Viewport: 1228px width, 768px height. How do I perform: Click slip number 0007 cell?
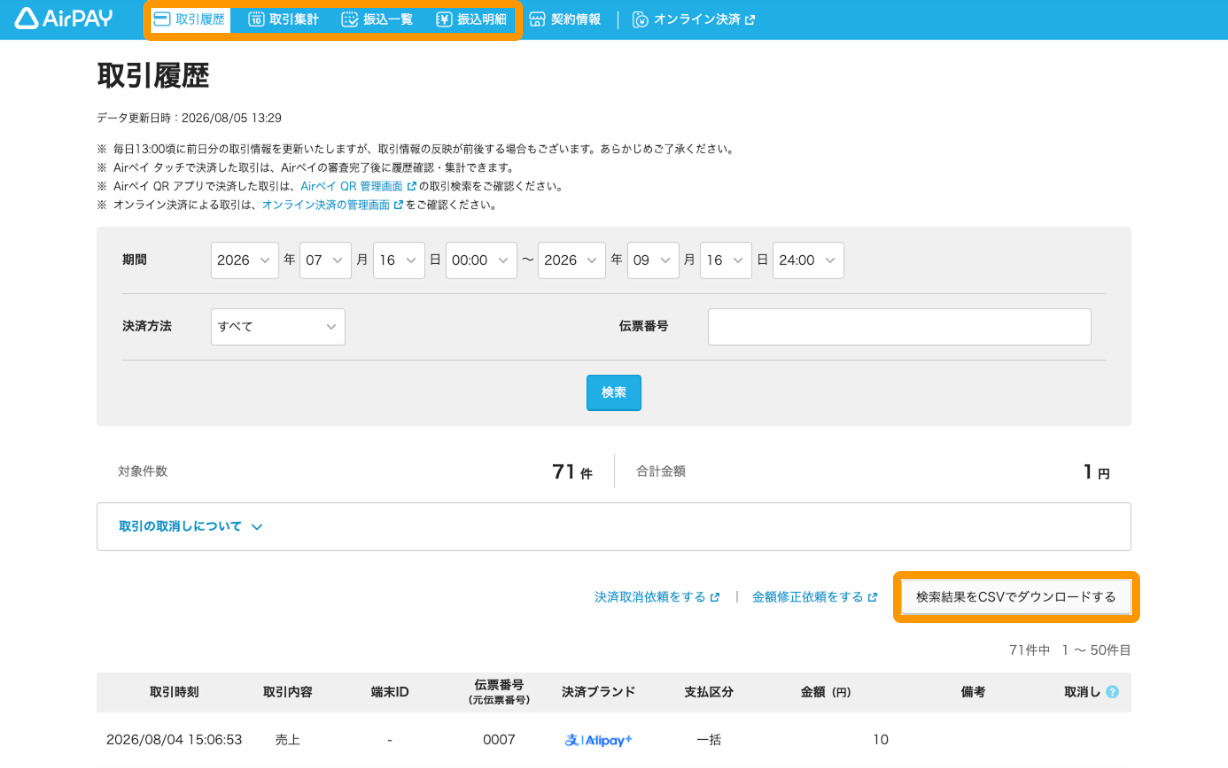(499, 740)
